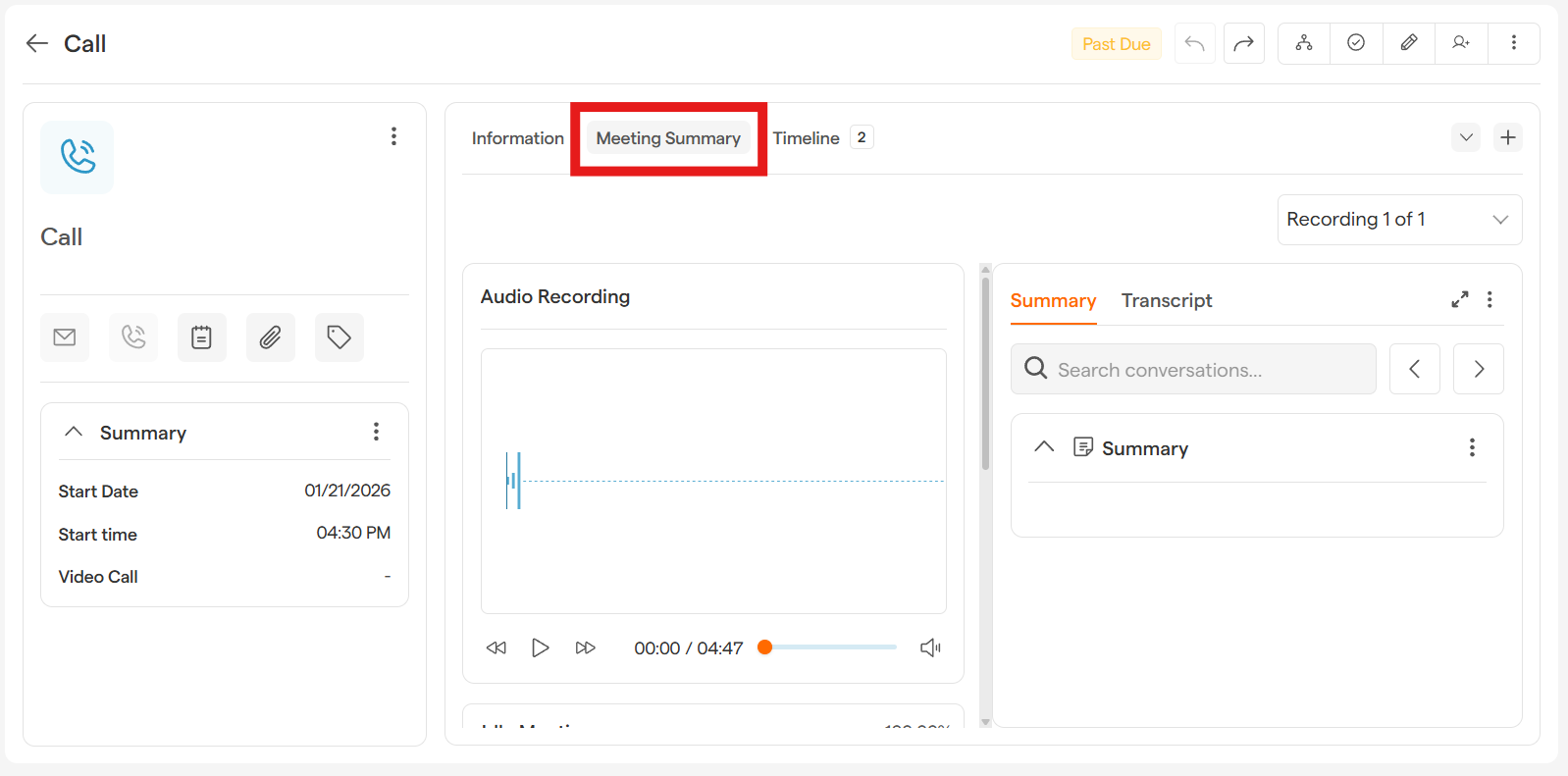Click the edit pencil icon in header
The width and height of the screenshot is (1568, 776).
[x=1408, y=43]
